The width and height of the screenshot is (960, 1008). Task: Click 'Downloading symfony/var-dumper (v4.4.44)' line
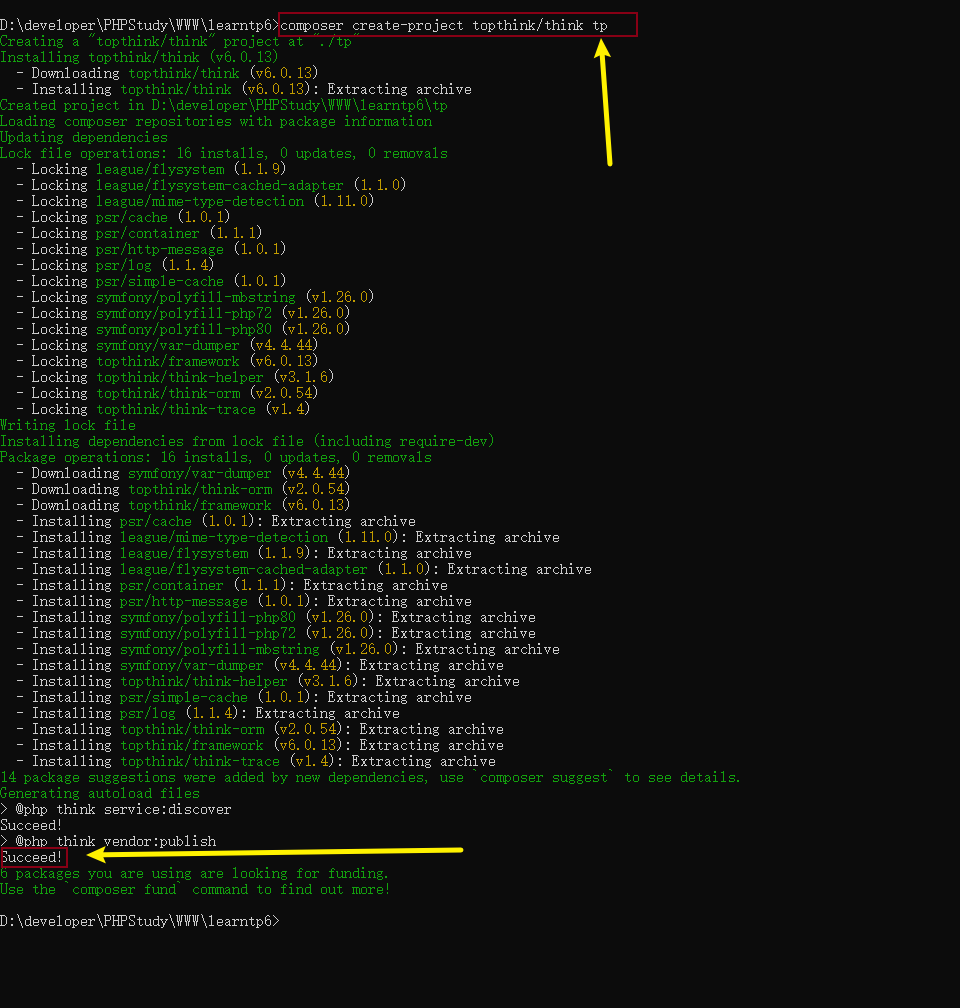click(183, 474)
